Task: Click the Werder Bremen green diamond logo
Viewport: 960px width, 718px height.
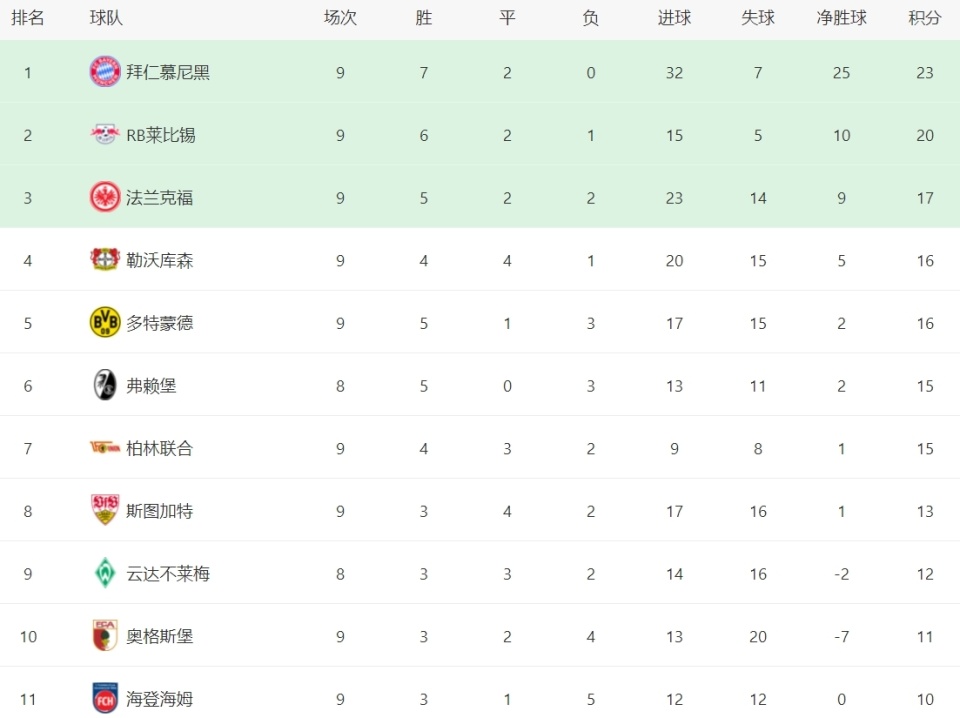Action: [105, 573]
